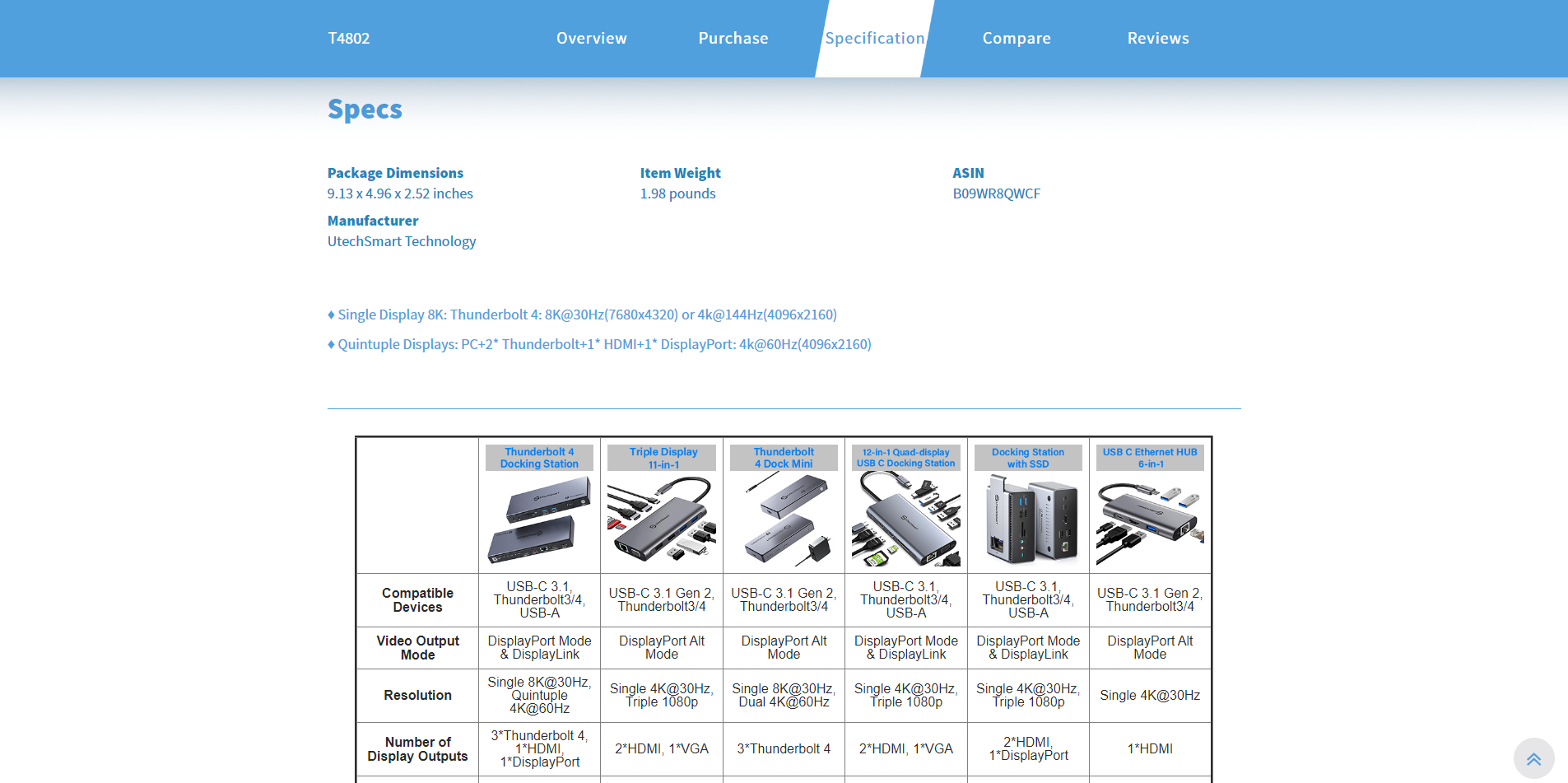The height and width of the screenshot is (783, 1568).
Task: Open the Docking Station with SSD title
Action: click(x=1028, y=458)
